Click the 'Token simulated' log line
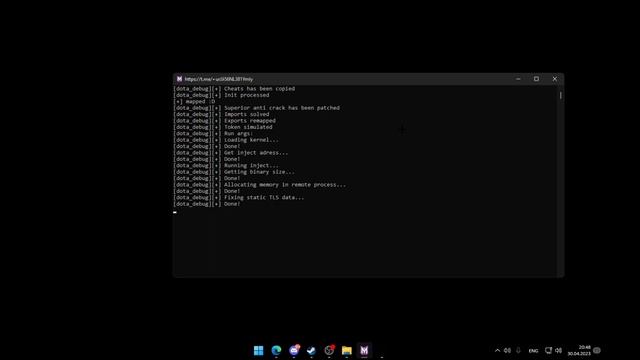This screenshot has height=360, width=640. [223, 127]
